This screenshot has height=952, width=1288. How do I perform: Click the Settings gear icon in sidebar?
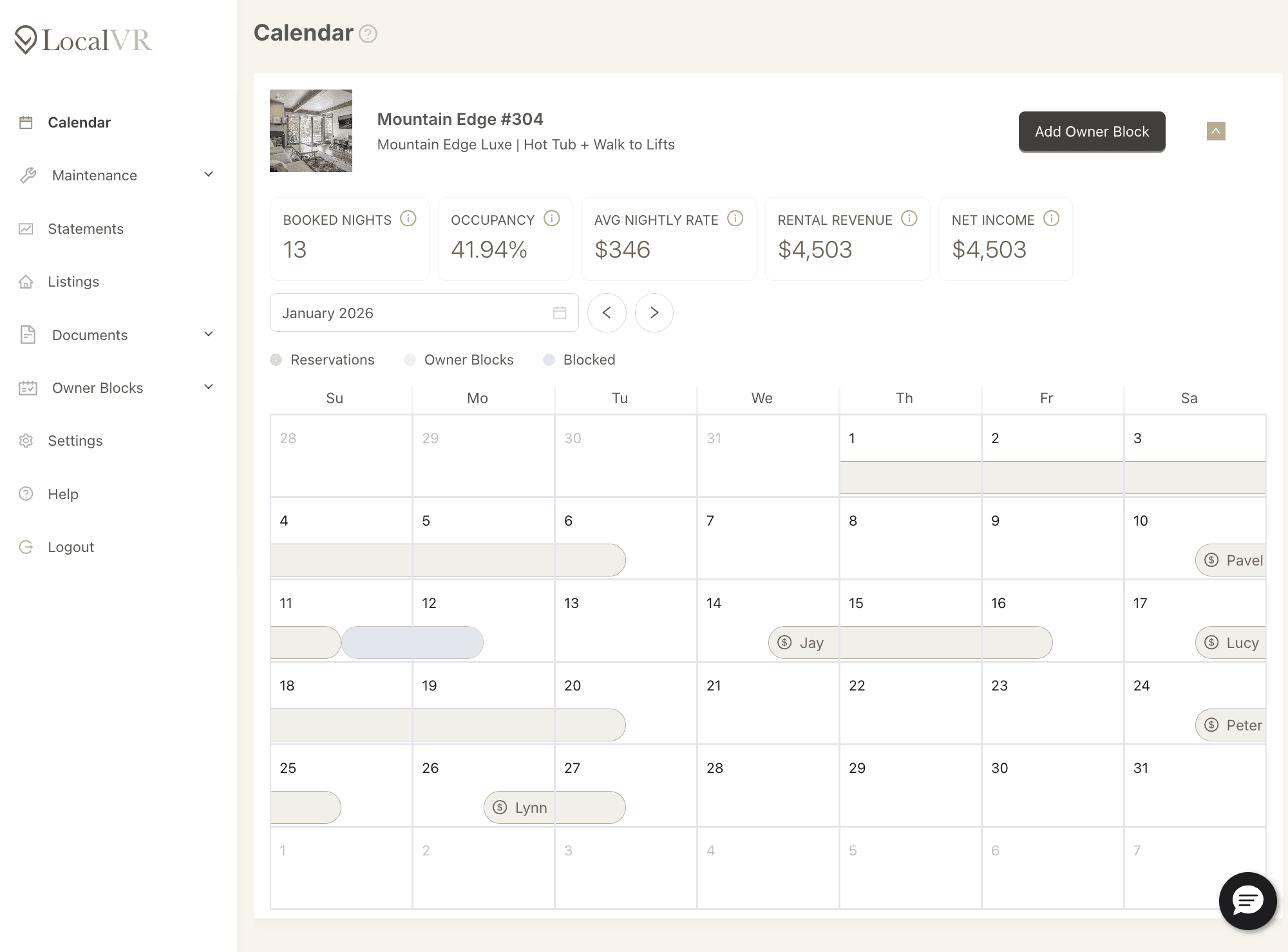click(x=26, y=441)
